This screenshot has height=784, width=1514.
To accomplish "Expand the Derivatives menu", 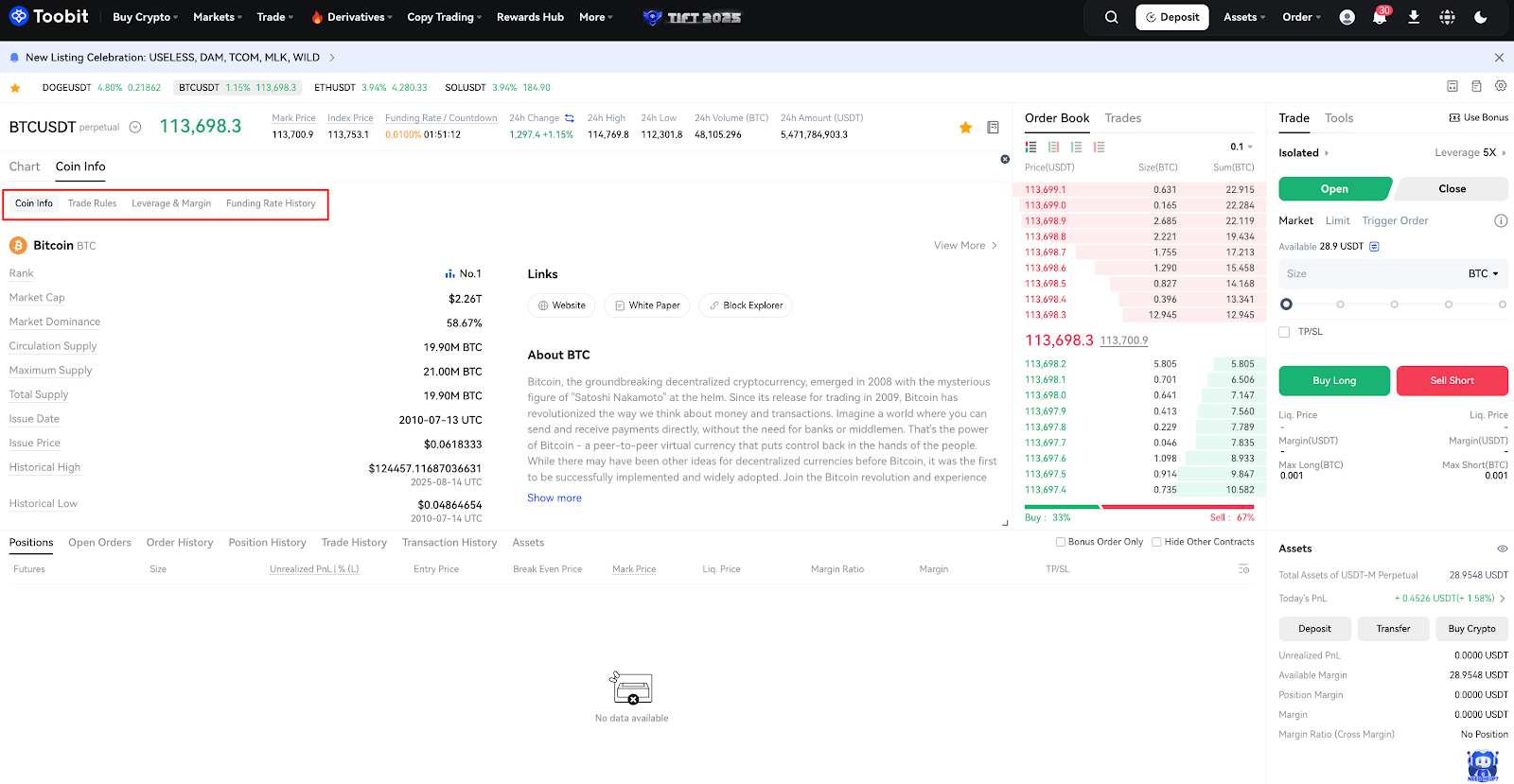I will [x=351, y=17].
